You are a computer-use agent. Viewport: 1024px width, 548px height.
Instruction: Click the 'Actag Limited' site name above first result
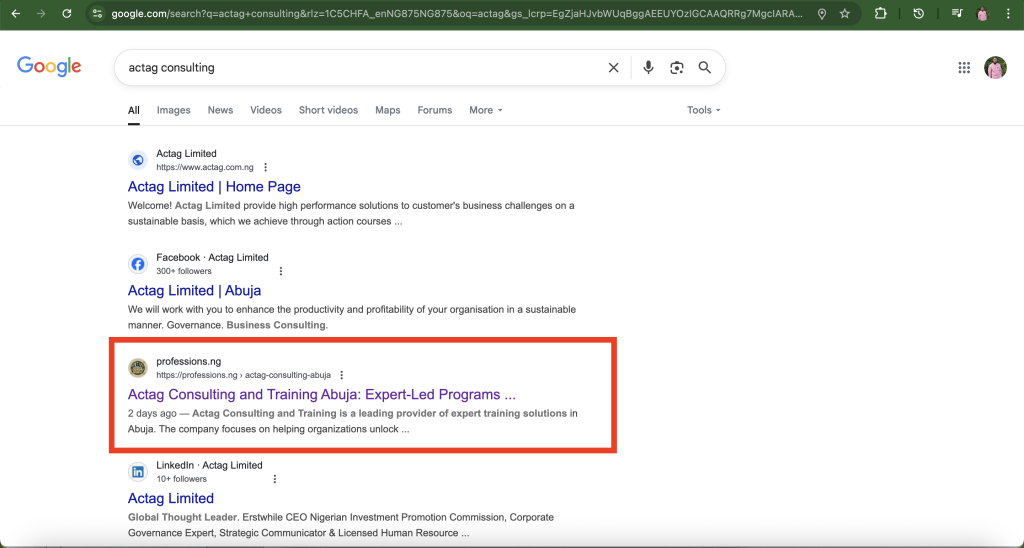coord(186,153)
